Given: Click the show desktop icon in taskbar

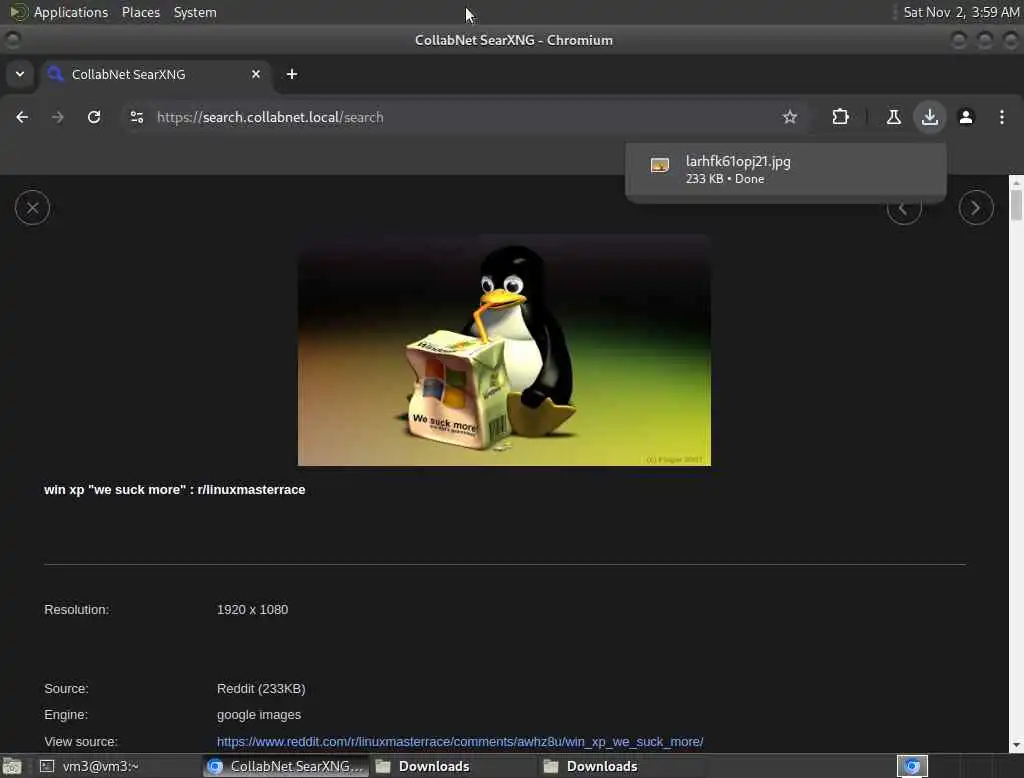Looking at the screenshot, I should [12, 766].
